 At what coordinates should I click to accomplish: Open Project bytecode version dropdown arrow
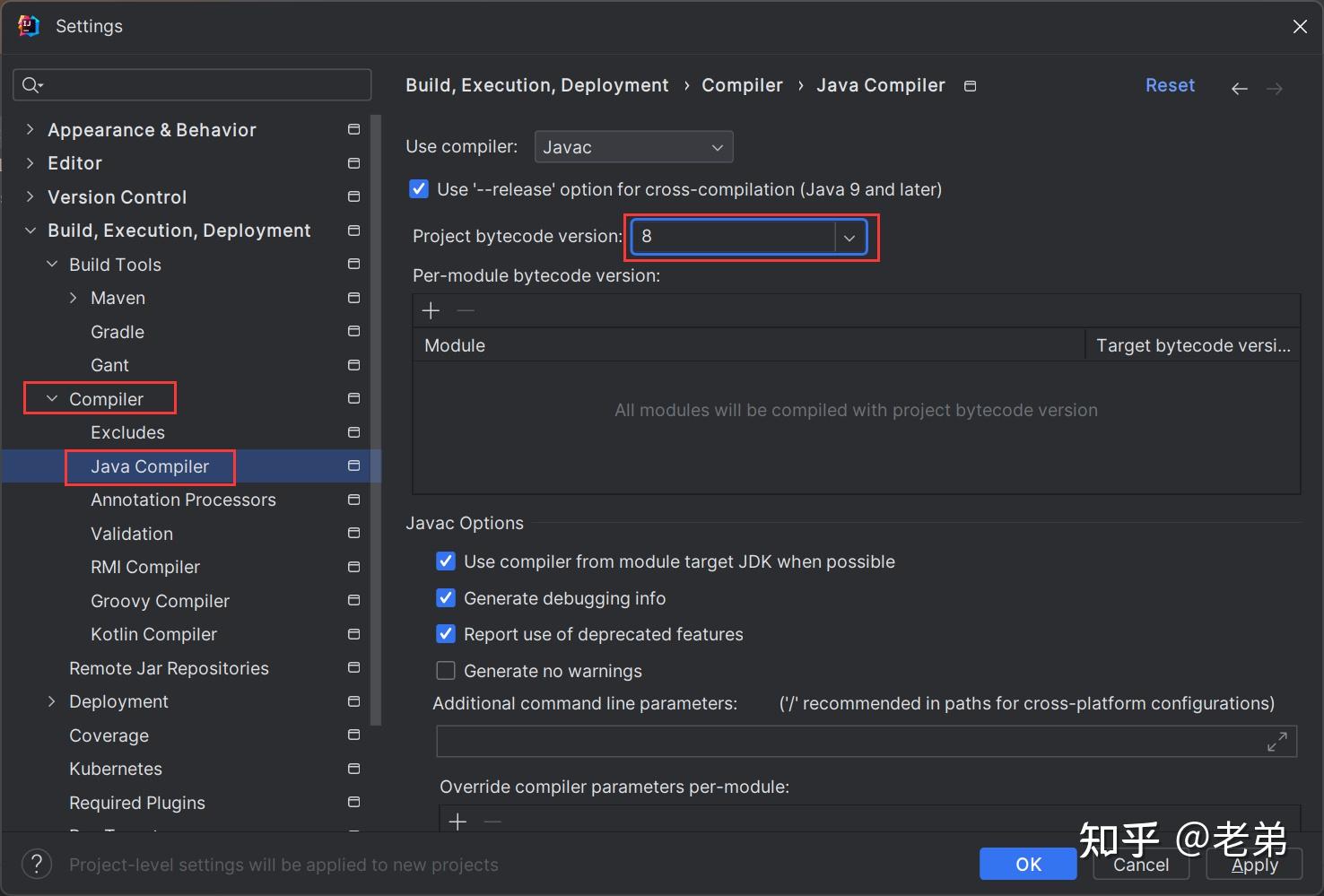coord(849,238)
